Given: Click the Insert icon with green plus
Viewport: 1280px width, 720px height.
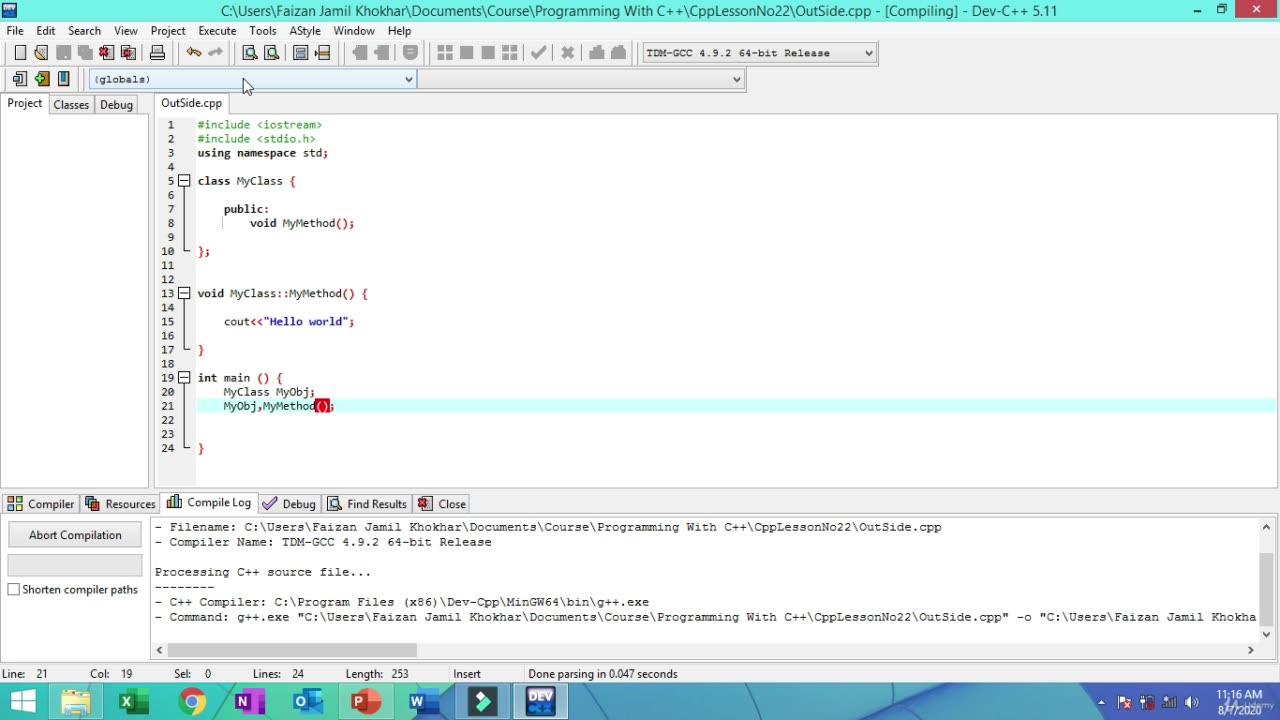Looking at the screenshot, I should [41, 79].
